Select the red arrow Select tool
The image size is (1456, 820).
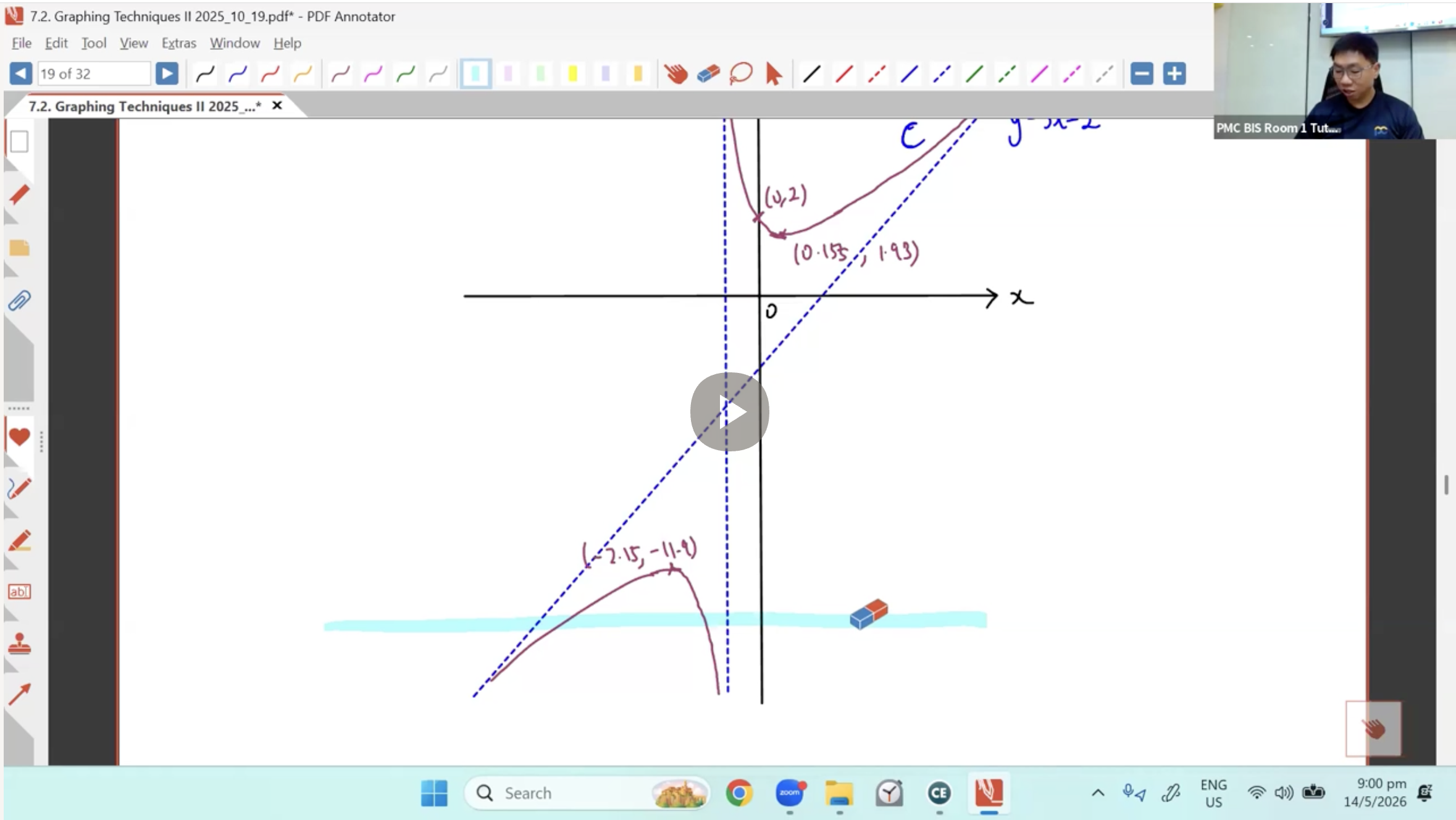pyautogui.click(x=773, y=74)
